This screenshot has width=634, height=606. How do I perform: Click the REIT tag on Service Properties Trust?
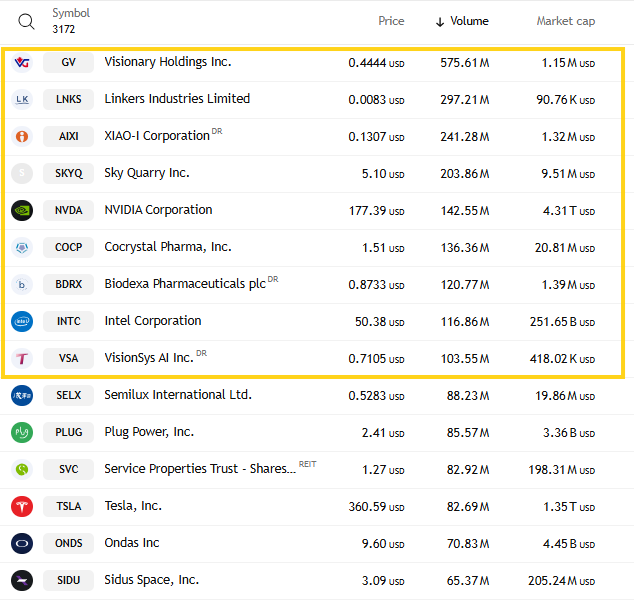(x=308, y=464)
